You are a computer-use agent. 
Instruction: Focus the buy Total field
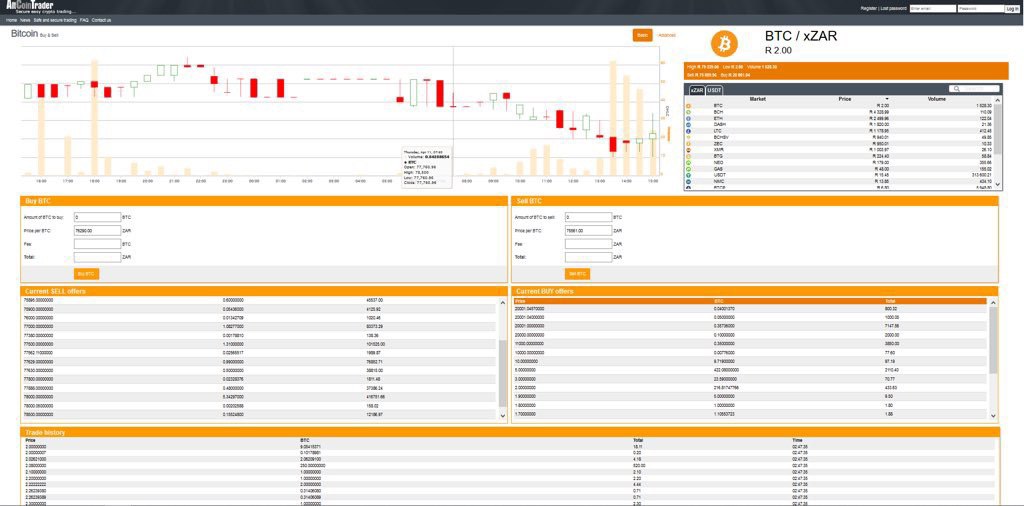pos(97,257)
